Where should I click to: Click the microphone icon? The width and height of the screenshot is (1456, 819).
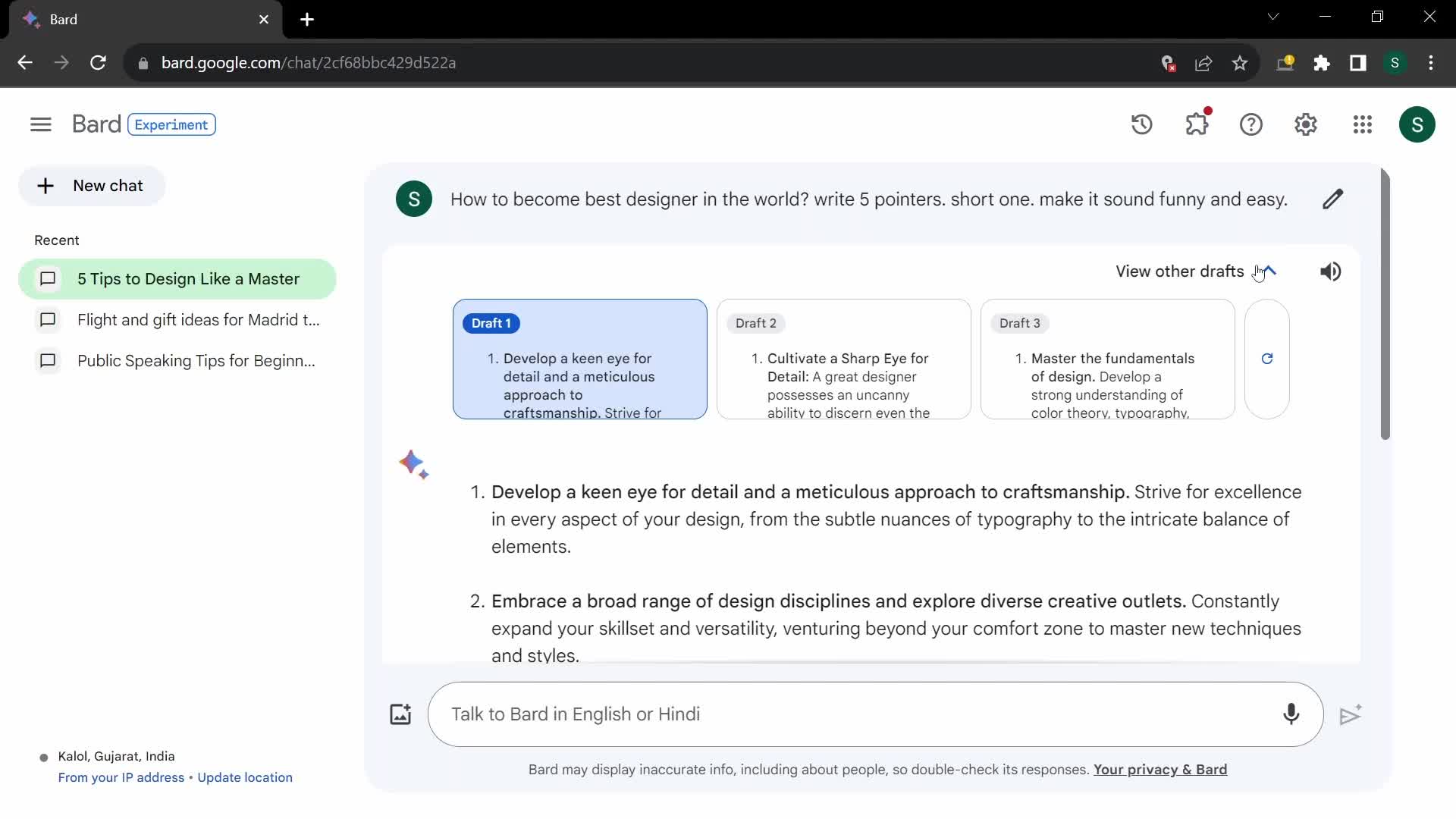coord(1291,714)
